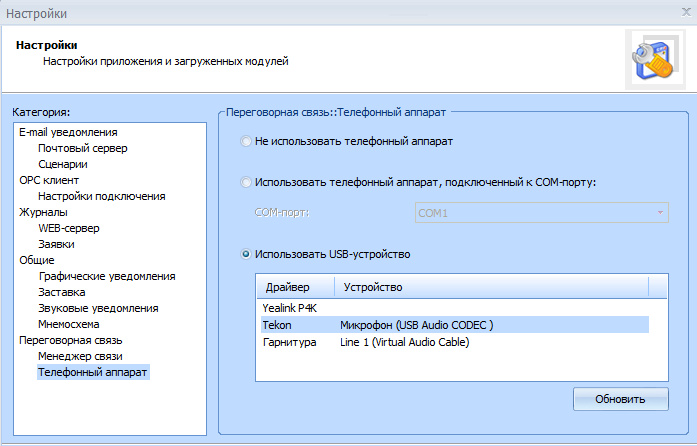Screen dimensions: 697x446
Task: Enable 'Использовать USB-устройство' radio button
Action: pos(246,254)
